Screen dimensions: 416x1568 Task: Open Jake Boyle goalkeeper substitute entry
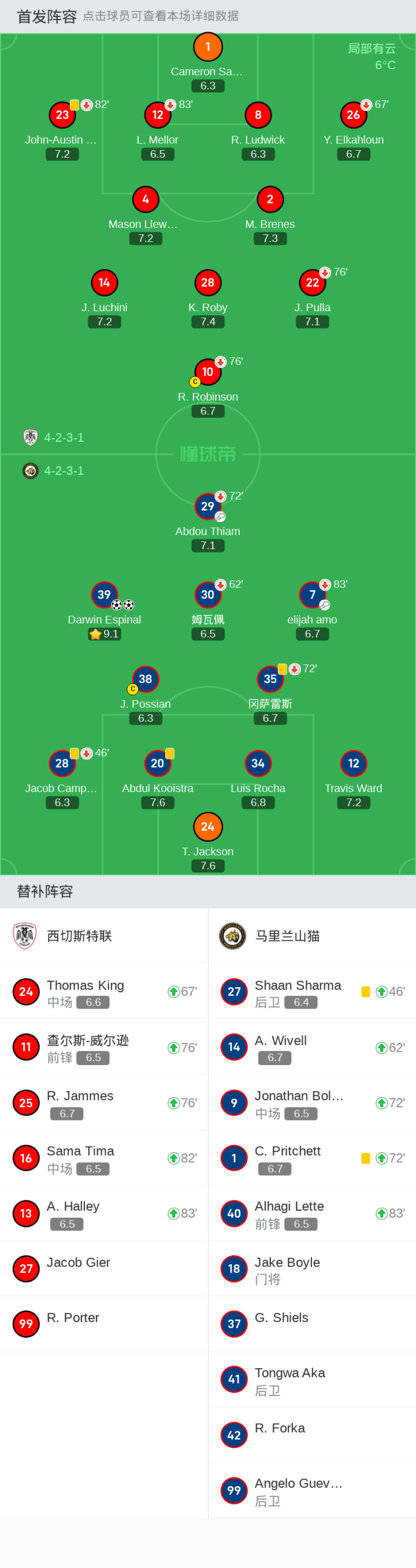click(x=312, y=1268)
